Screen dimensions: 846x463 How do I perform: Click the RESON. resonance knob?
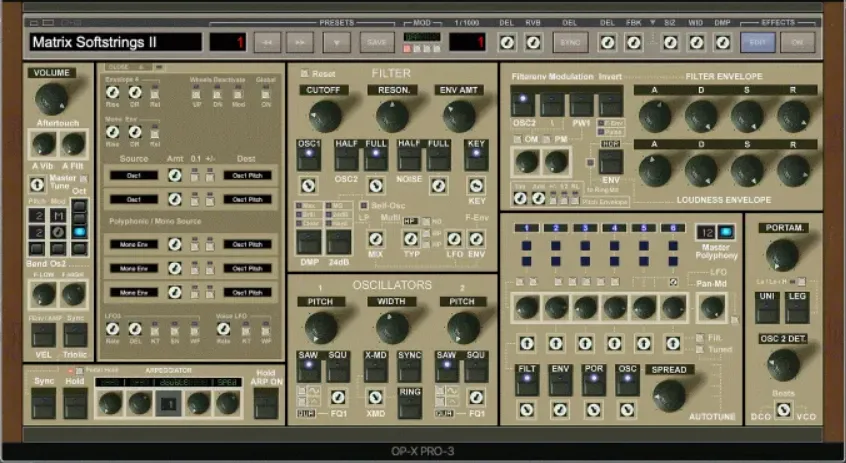pyautogui.click(x=392, y=116)
